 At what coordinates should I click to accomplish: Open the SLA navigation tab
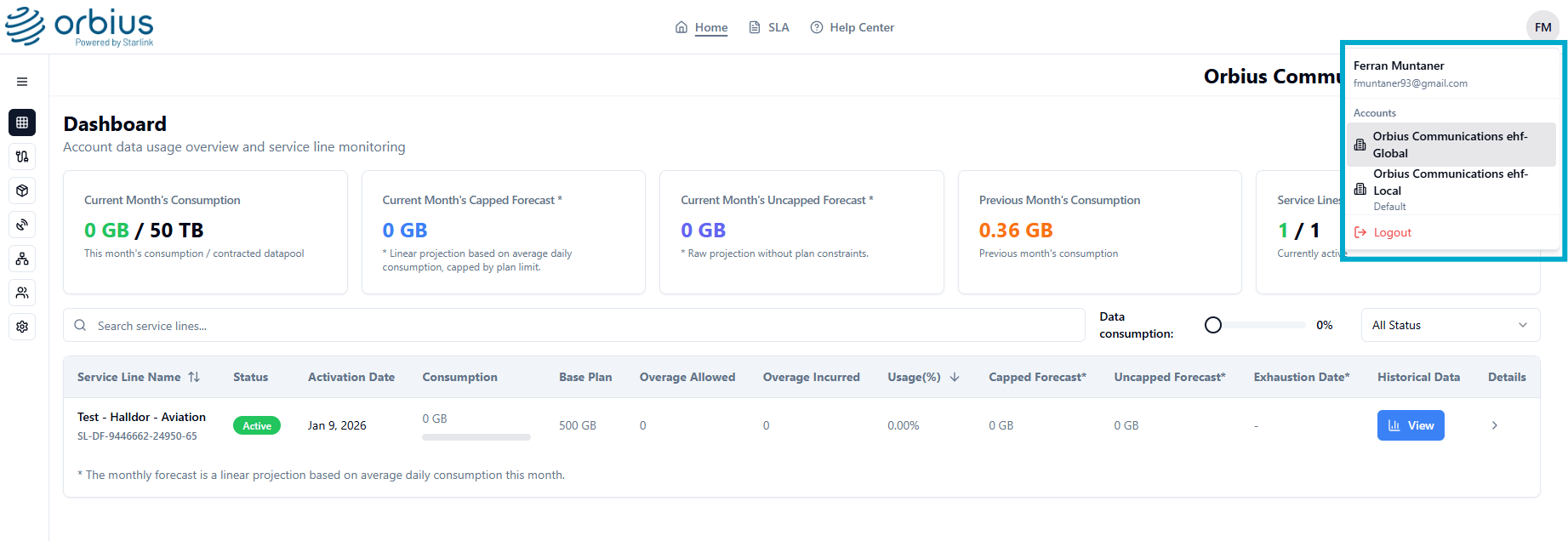click(x=769, y=27)
